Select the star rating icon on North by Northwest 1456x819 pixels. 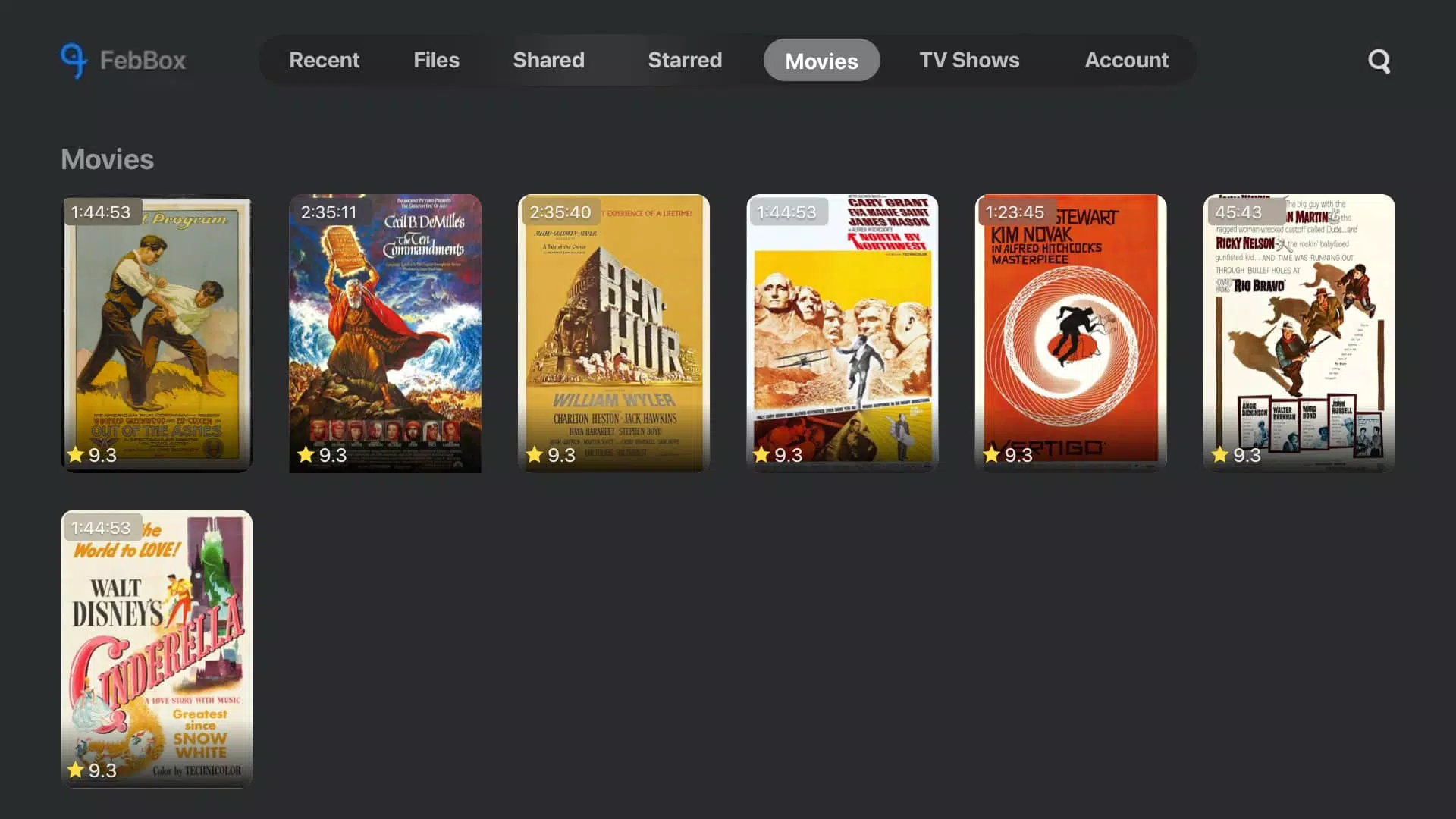(x=762, y=454)
